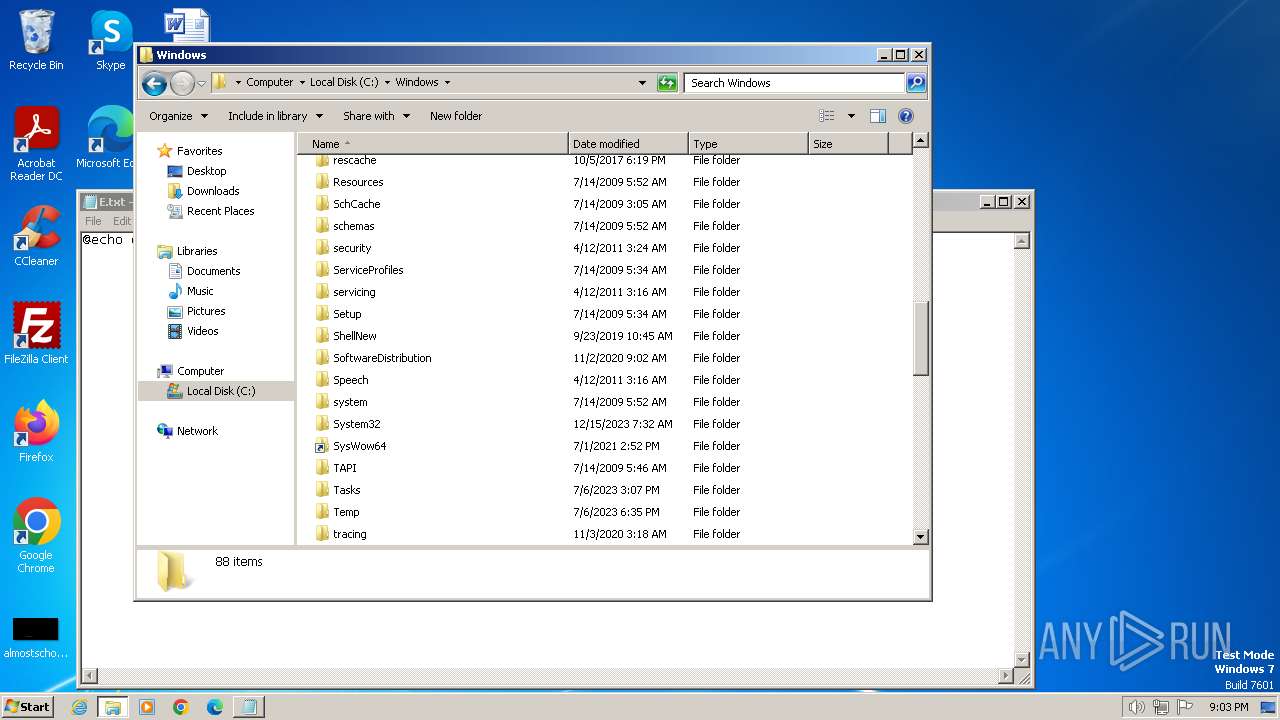Select the almostscho... desktop file
The image size is (1280, 720).
[36, 638]
